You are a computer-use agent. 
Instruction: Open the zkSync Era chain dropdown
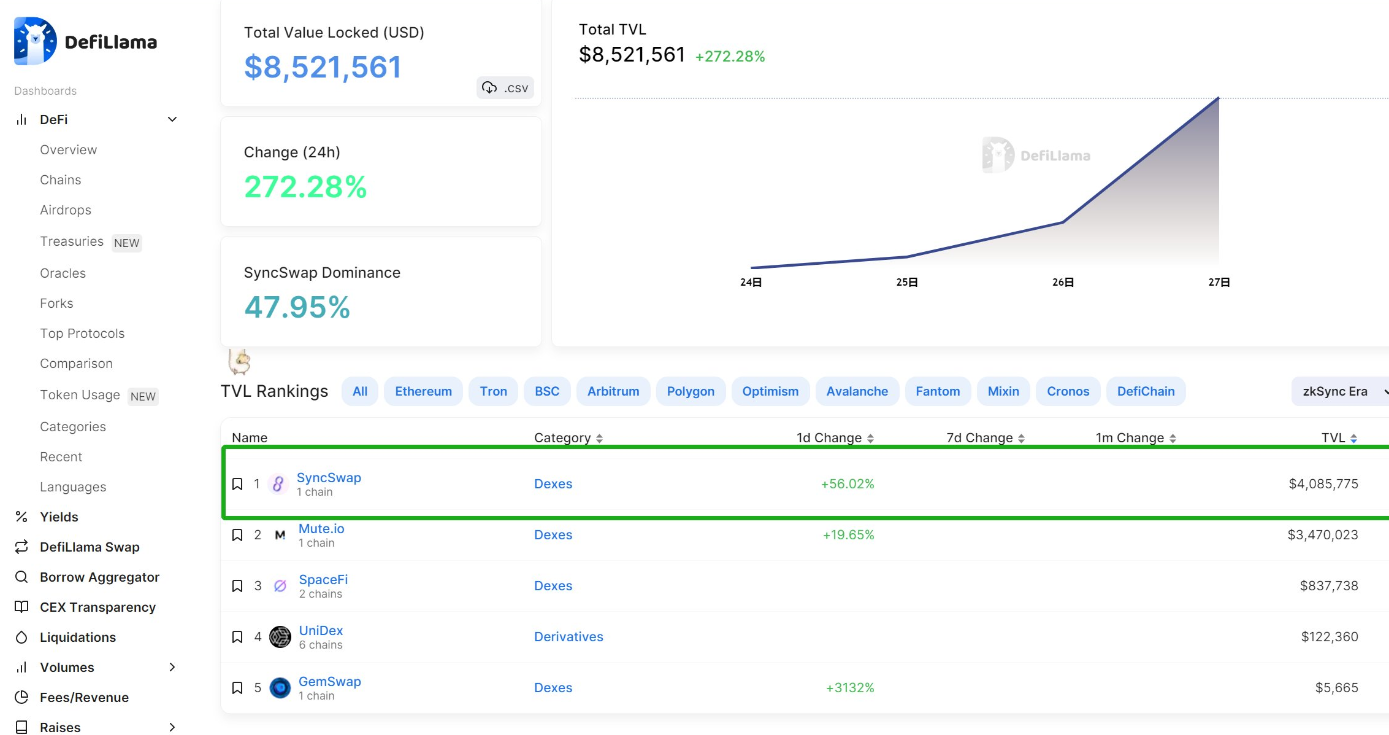pos(1340,391)
